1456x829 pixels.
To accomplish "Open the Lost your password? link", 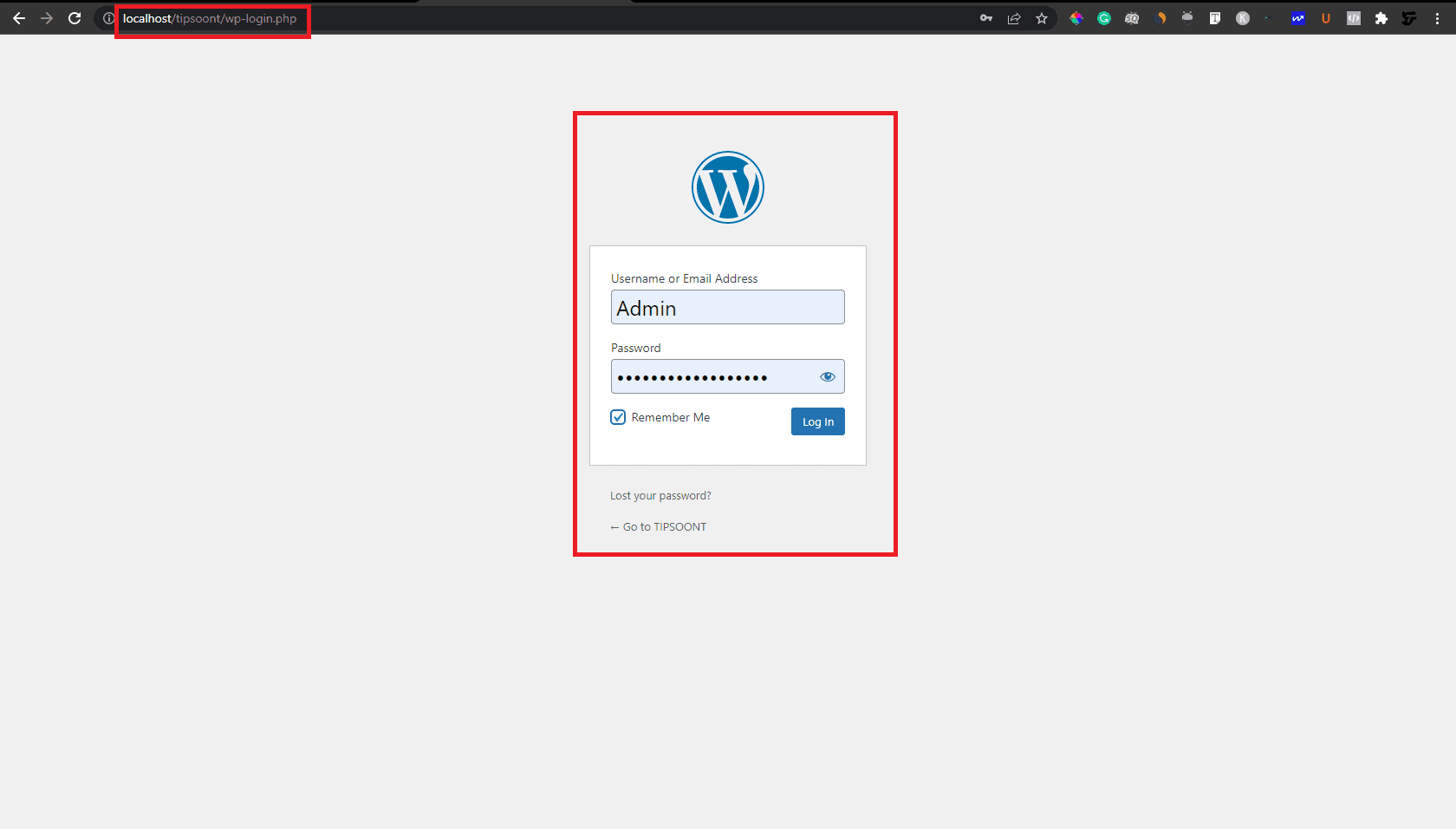I will click(x=660, y=496).
